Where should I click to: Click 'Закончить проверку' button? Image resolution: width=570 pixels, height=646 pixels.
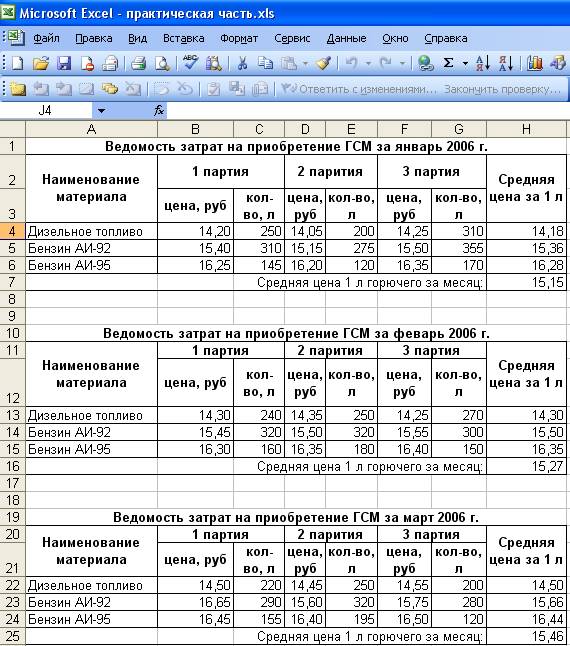tap(502, 89)
